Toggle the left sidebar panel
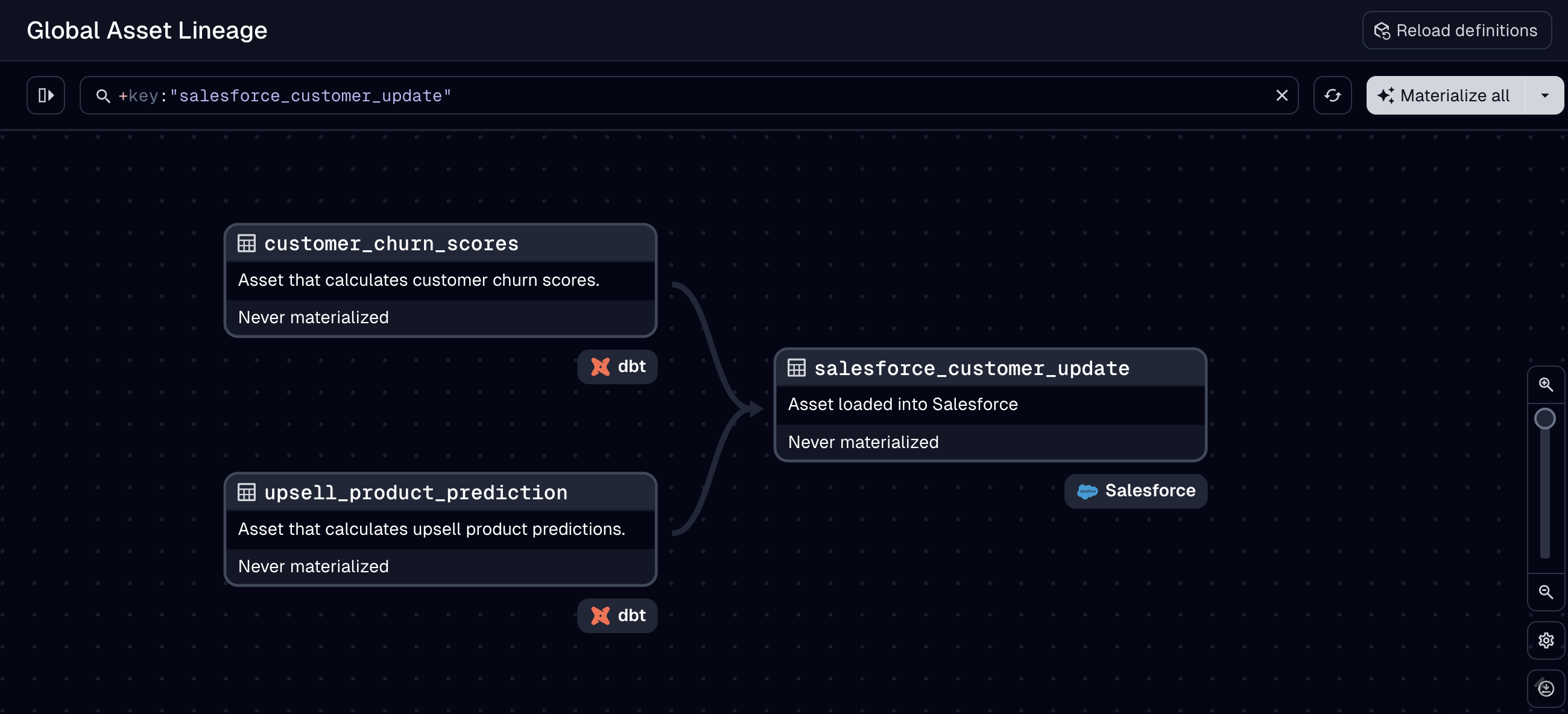This screenshot has width=1568, height=714. pos(46,95)
